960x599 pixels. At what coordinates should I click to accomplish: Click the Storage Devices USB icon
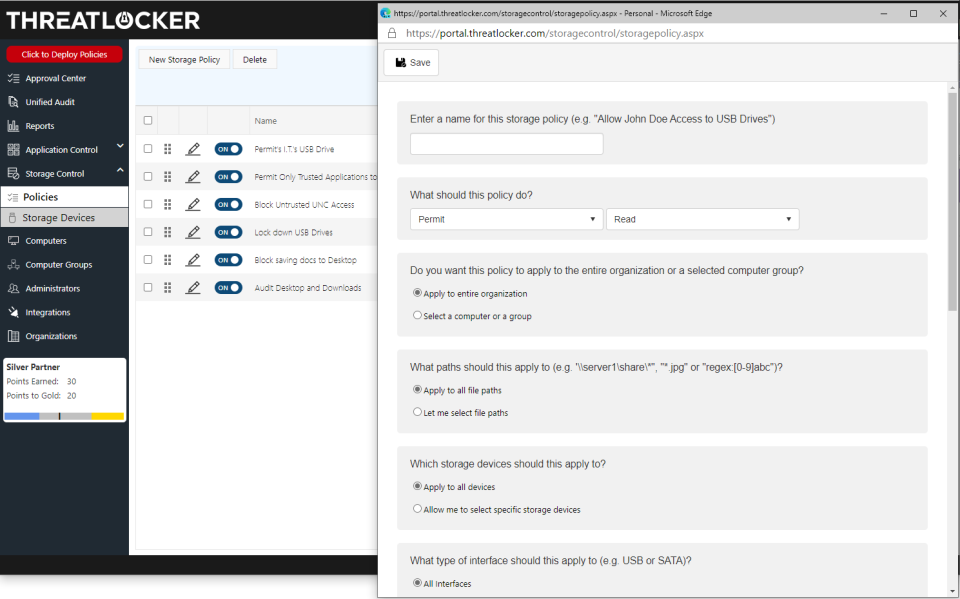12,218
